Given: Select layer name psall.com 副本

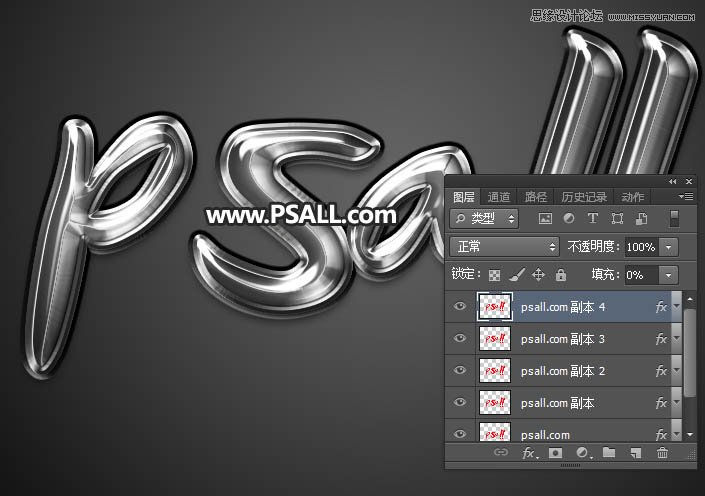Looking at the screenshot, I should 558,403.
